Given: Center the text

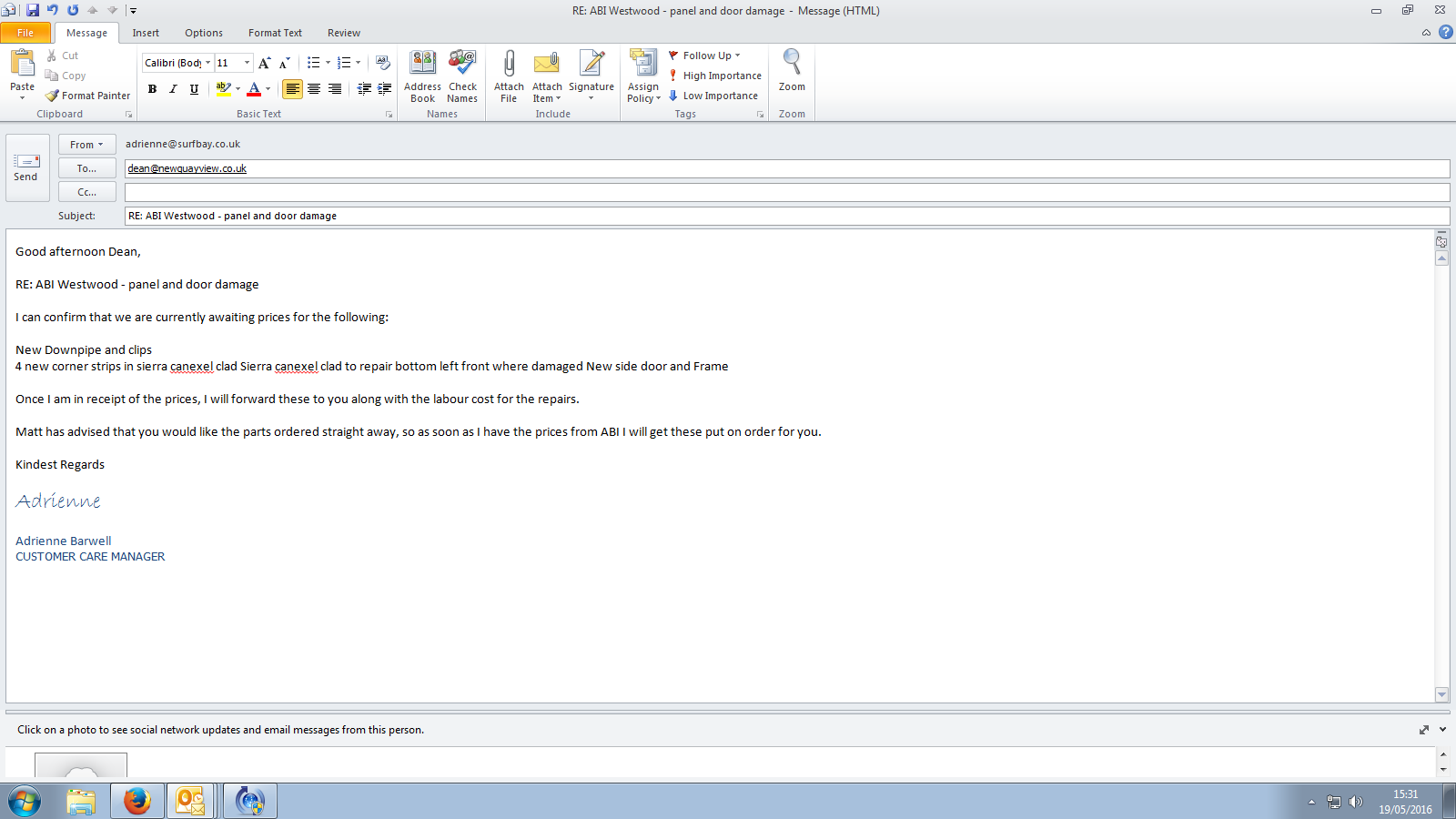Looking at the screenshot, I should pos(314,89).
